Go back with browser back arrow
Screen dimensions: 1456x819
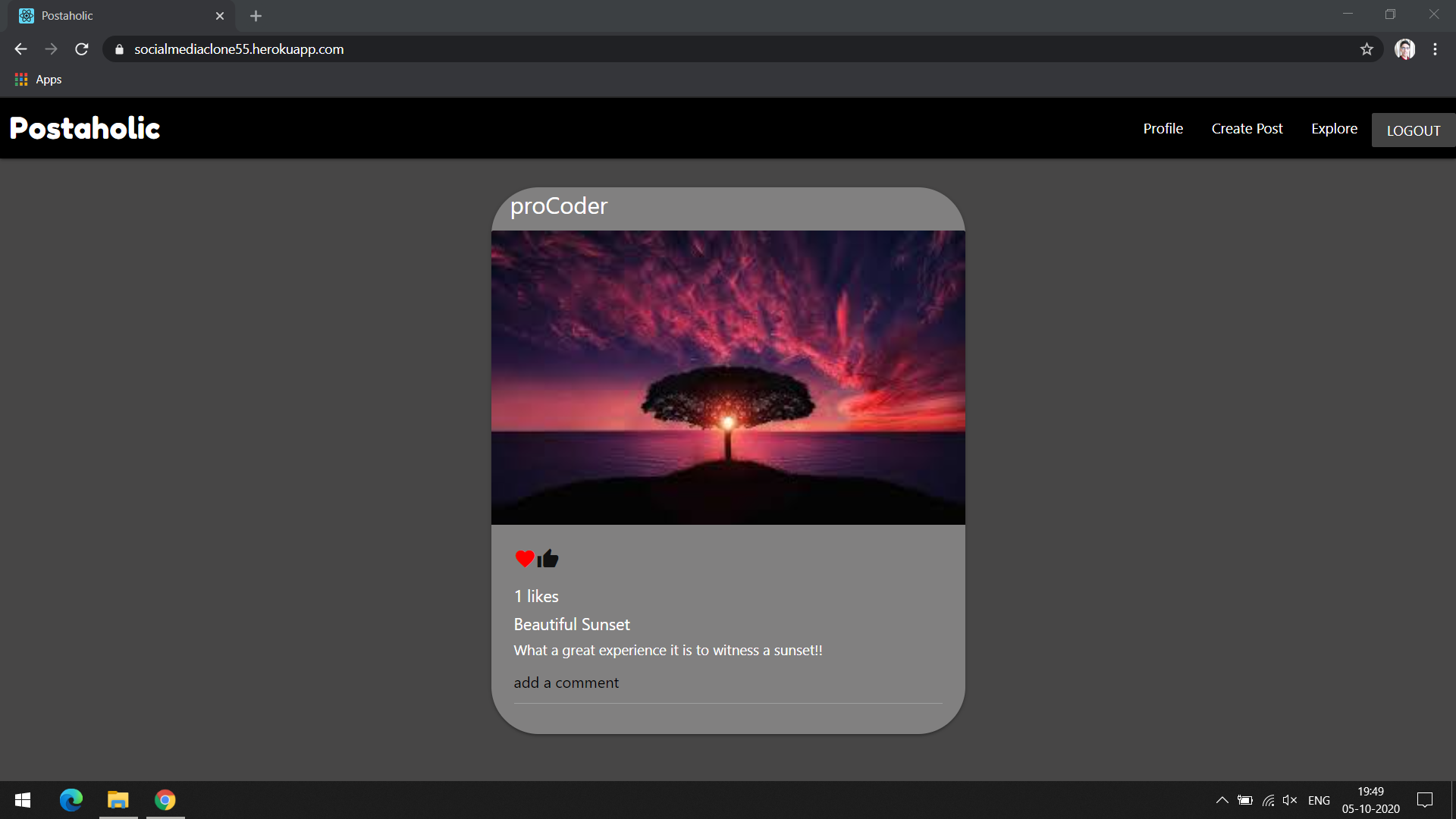(x=20, y=49)
